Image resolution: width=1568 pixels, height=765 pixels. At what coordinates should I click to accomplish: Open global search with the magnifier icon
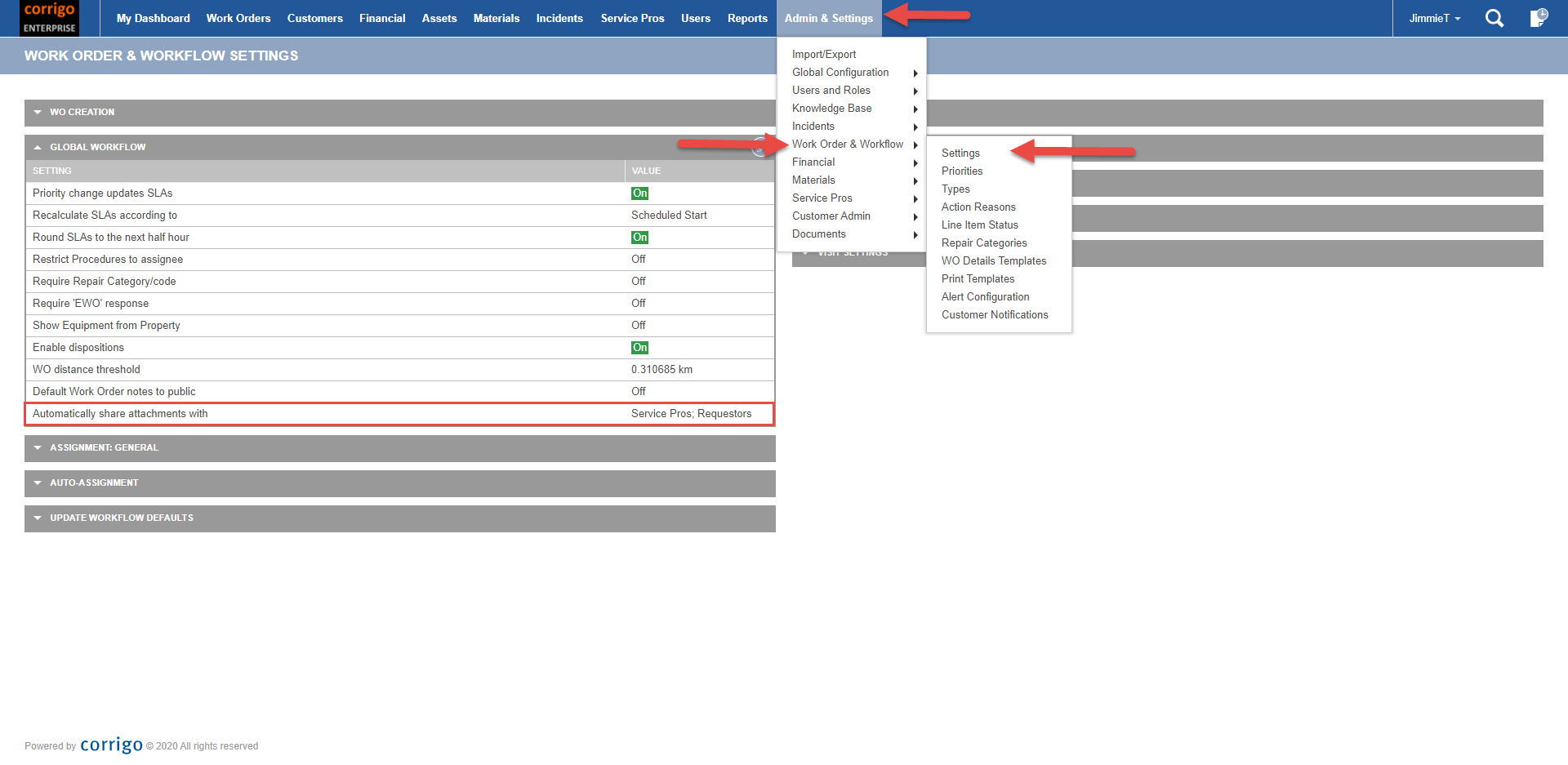[x=1494, y=18]
